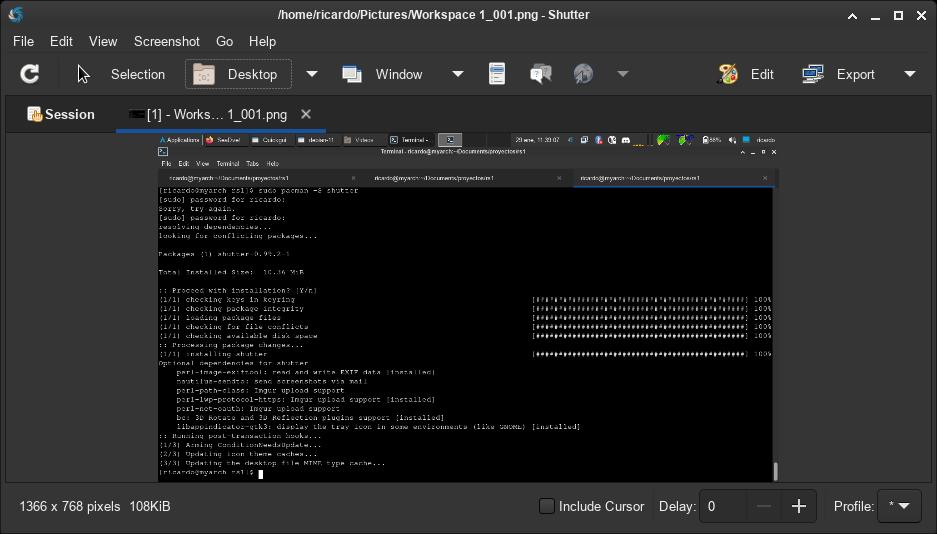Open the website capture dropdown arrow
Image resolution: width=937 pixels, height=534 pixels.
623,74
